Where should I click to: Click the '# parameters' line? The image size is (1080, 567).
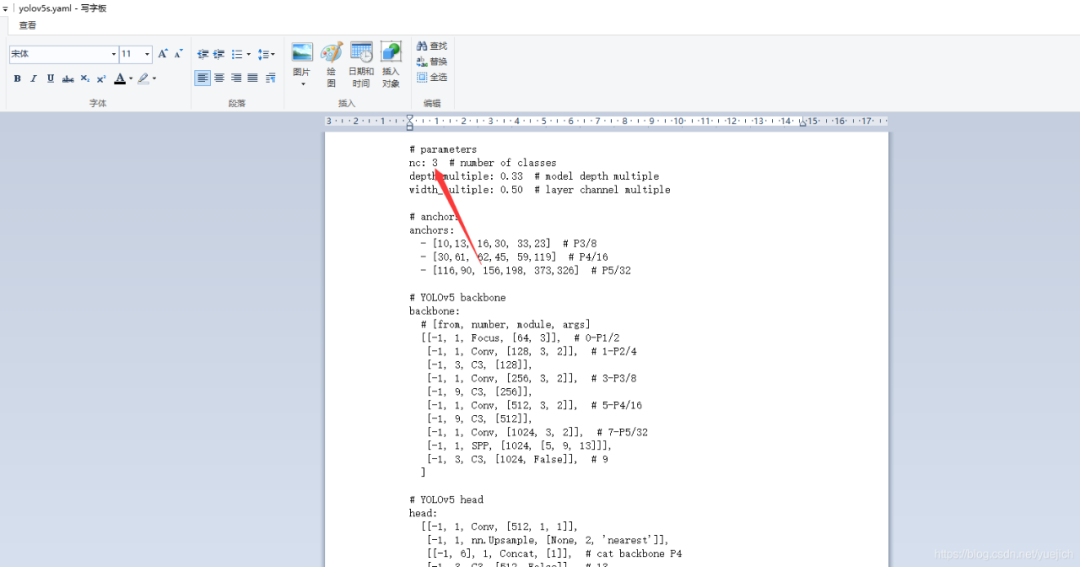(x=443, y=150)
